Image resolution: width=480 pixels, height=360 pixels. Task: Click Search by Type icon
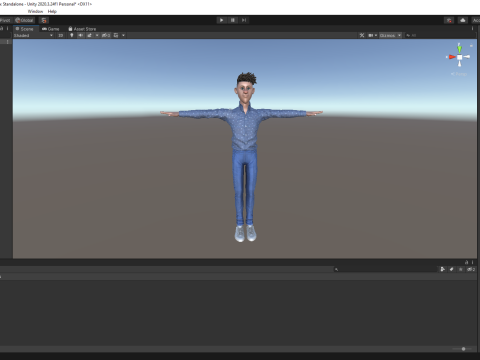click(x=443, y=269)
